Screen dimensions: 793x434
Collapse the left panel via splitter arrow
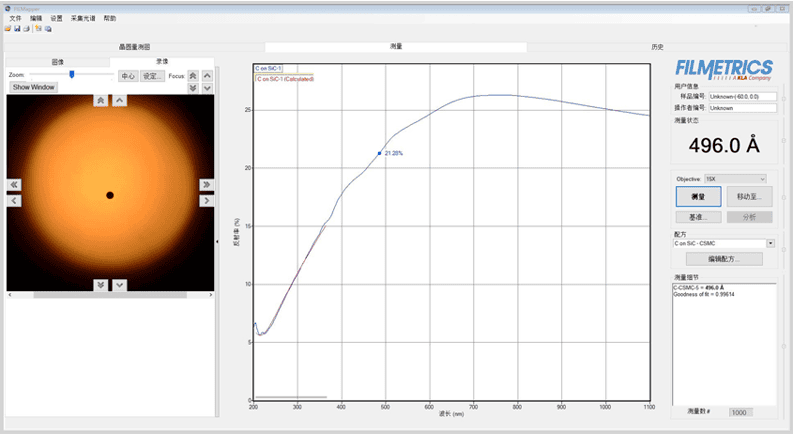[x=218, y=240]
